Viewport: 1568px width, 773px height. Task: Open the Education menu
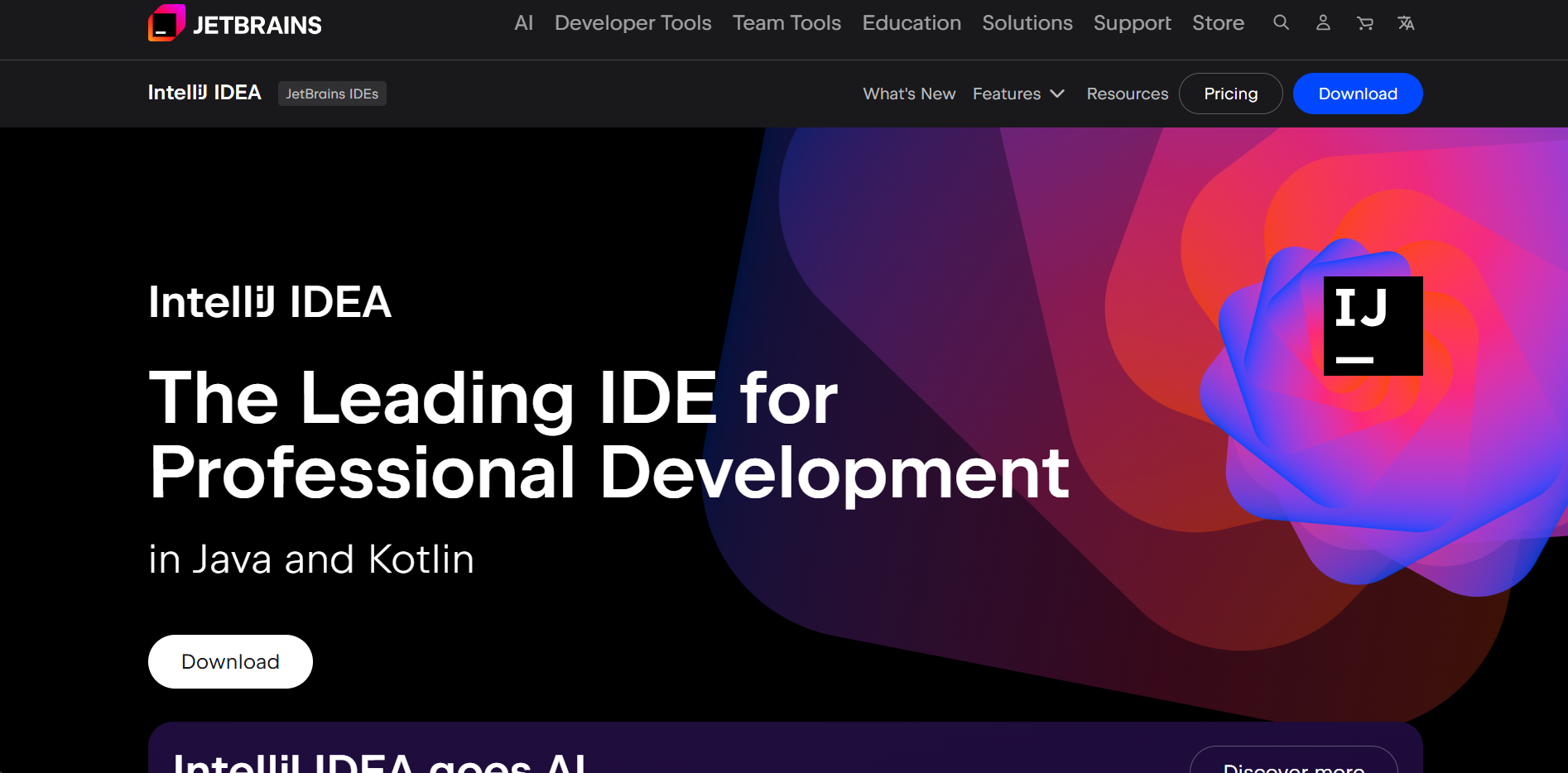pyautogui.click(x=911, y=23)
